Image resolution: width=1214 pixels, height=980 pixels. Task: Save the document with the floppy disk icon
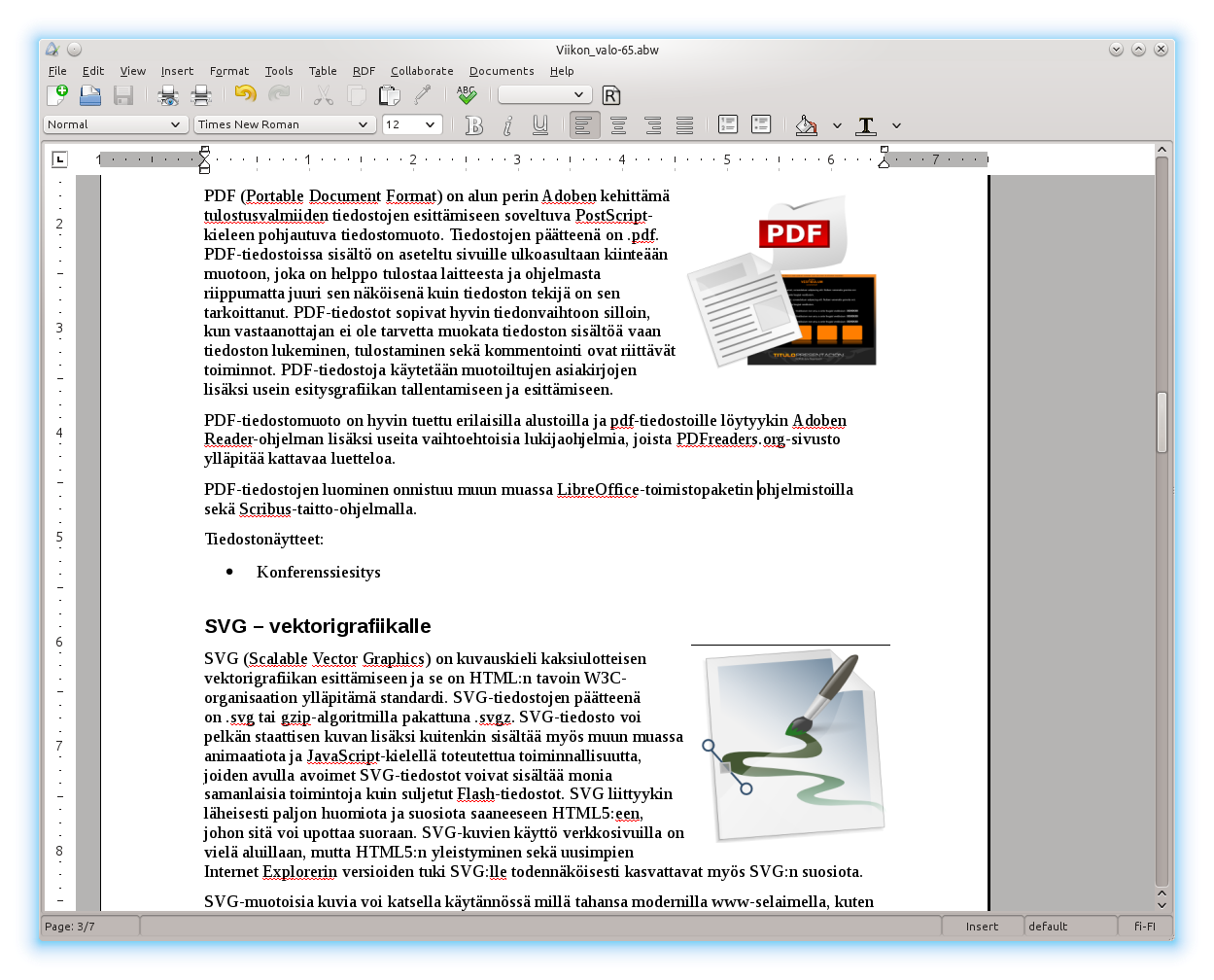[x=123, y=94]
